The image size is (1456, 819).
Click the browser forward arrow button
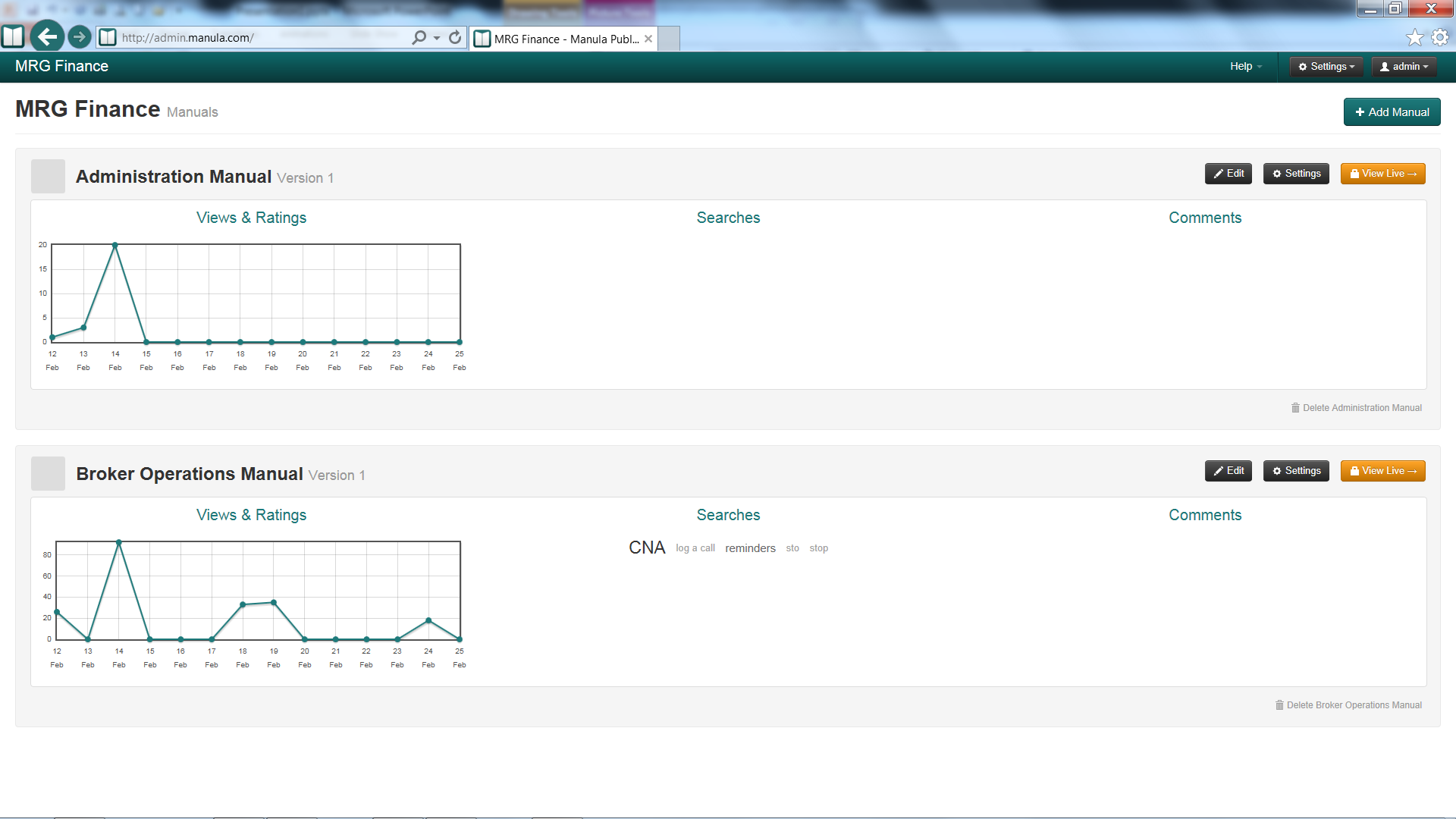[x=79, y=36]
